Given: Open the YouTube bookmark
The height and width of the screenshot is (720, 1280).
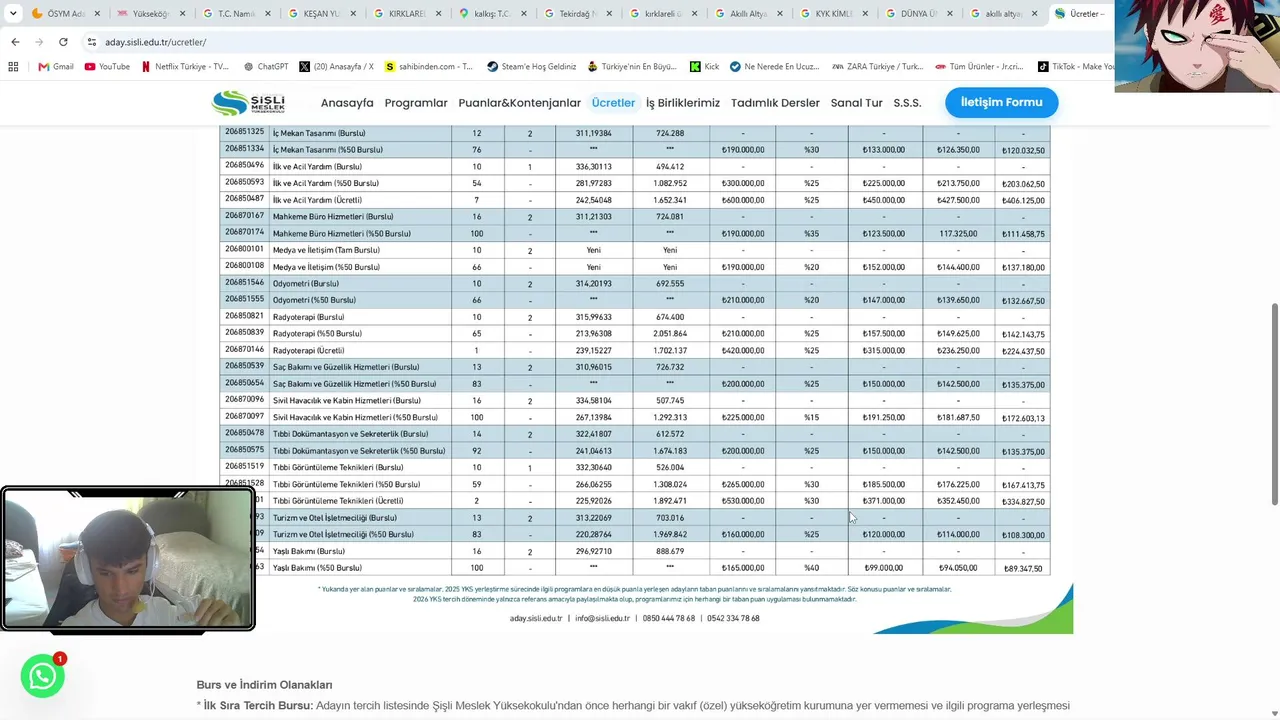Looking at the screenshot, I should point(107,67).
